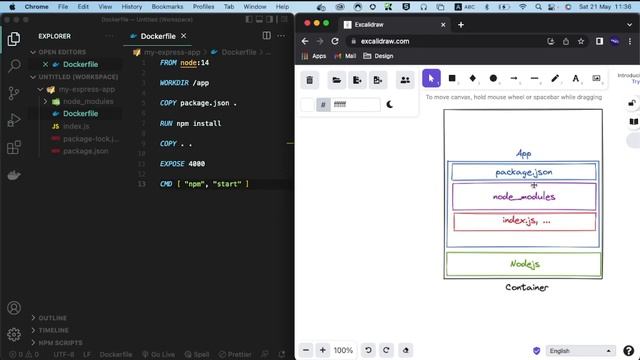Select the Rectangle tool in Excalidraw

click(452, 78)
